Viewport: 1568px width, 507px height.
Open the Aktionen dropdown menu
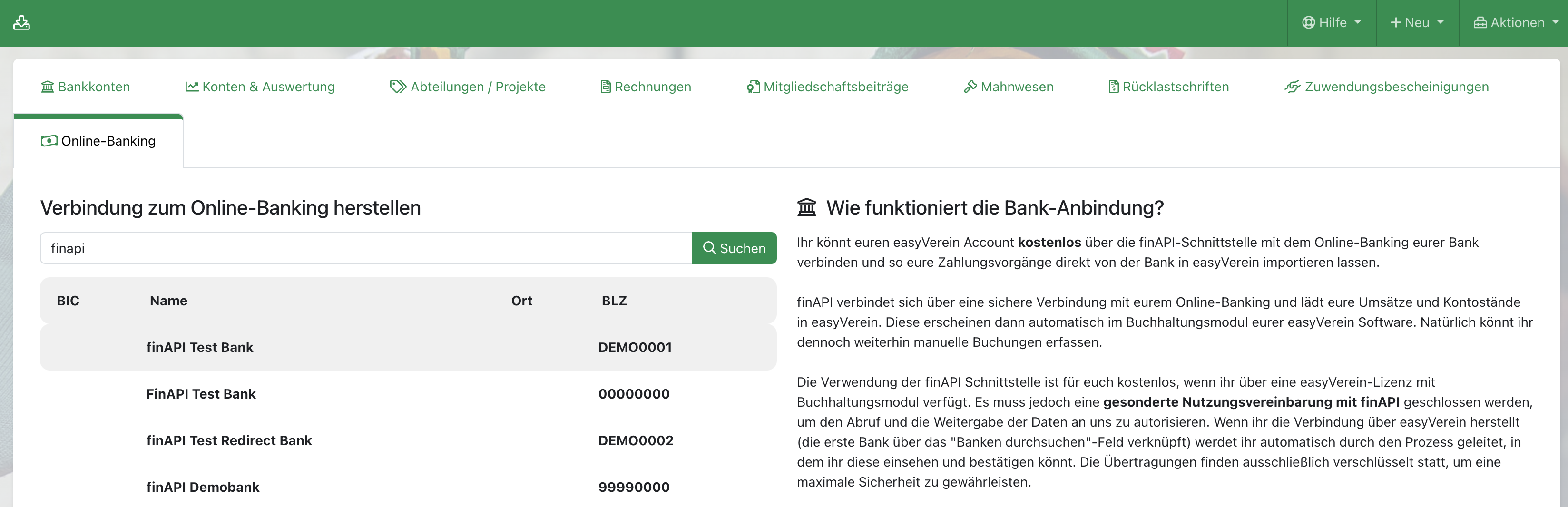pyautogui.click(x=1515, y=22)
